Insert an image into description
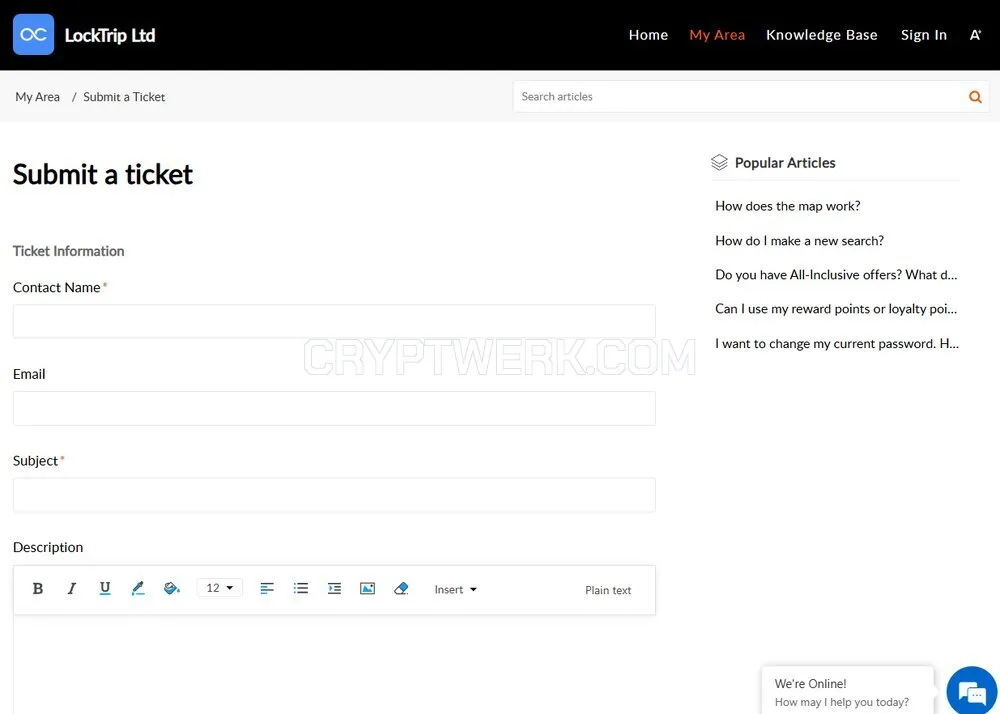The image size is (1000, 714). (x=367, y=588)
